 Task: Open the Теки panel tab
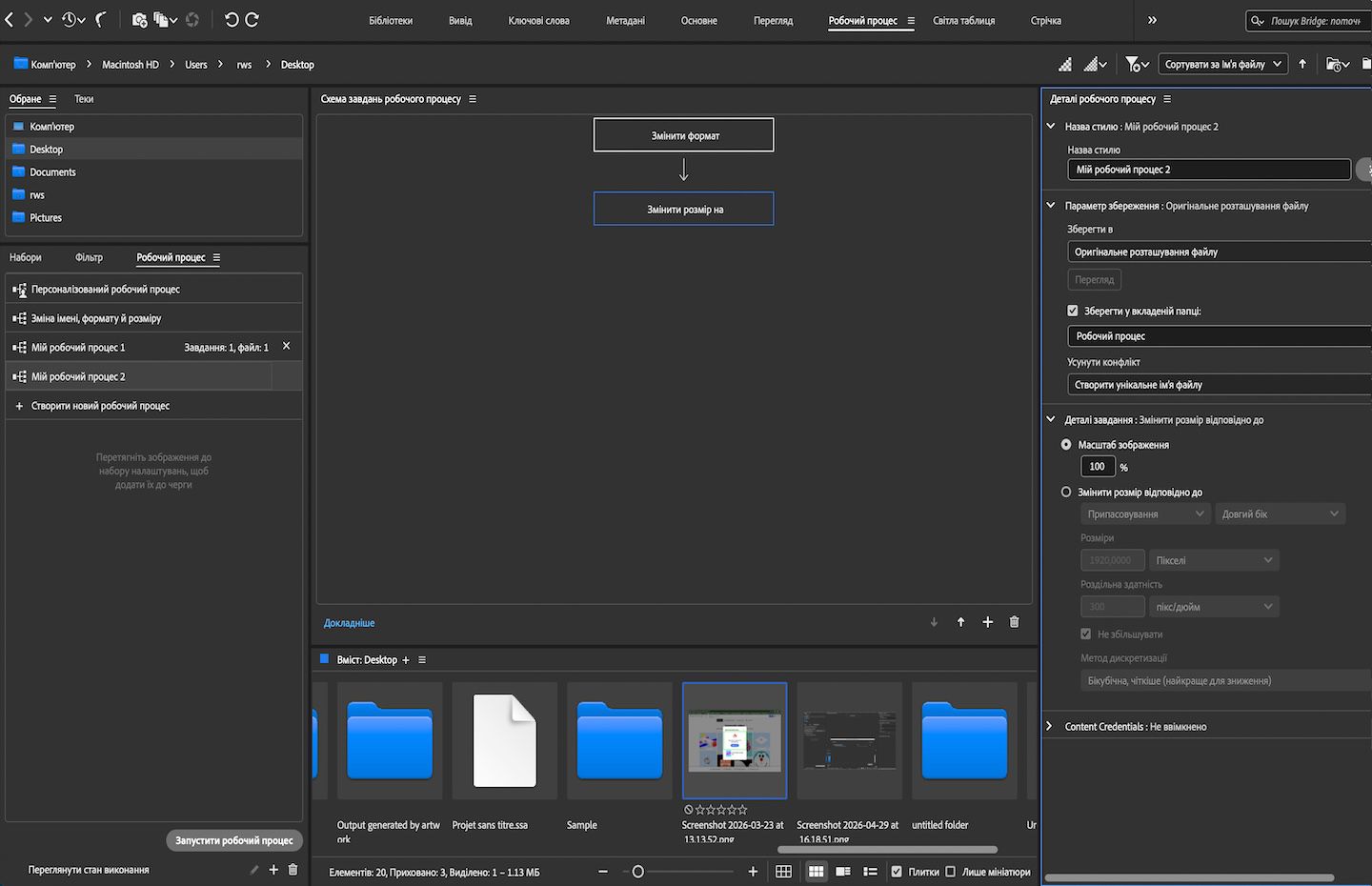point(84,99)
